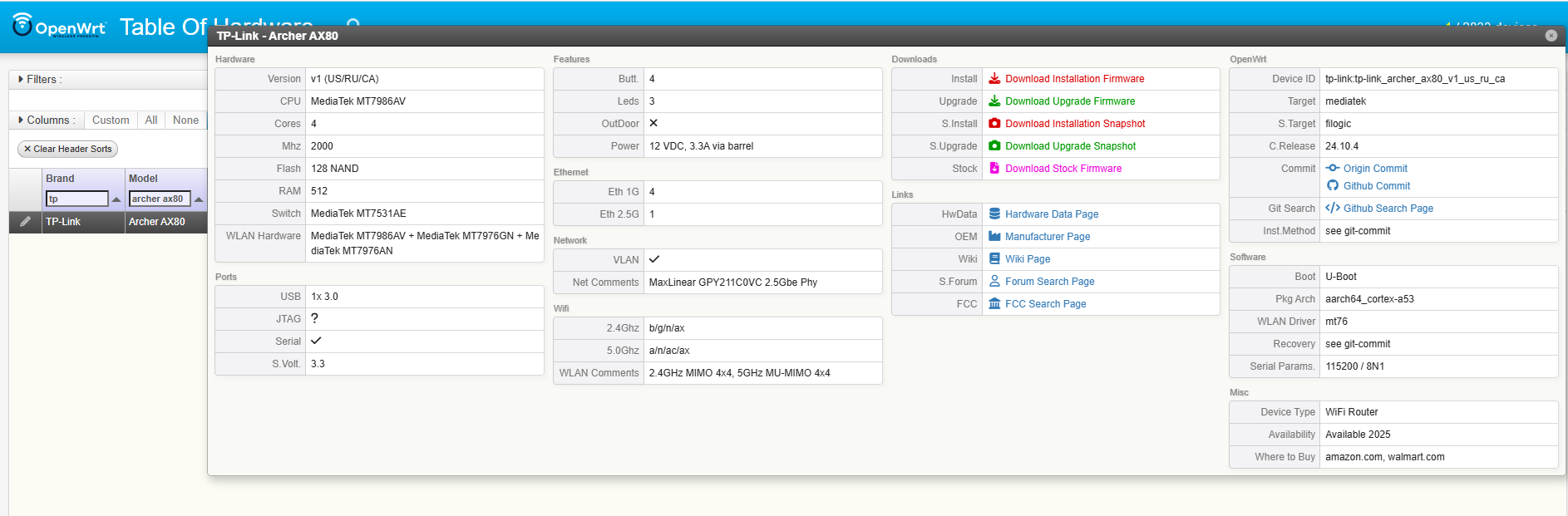Click the OpenWrt logo
1568x516 pixels.
click(x=60, y=25)
